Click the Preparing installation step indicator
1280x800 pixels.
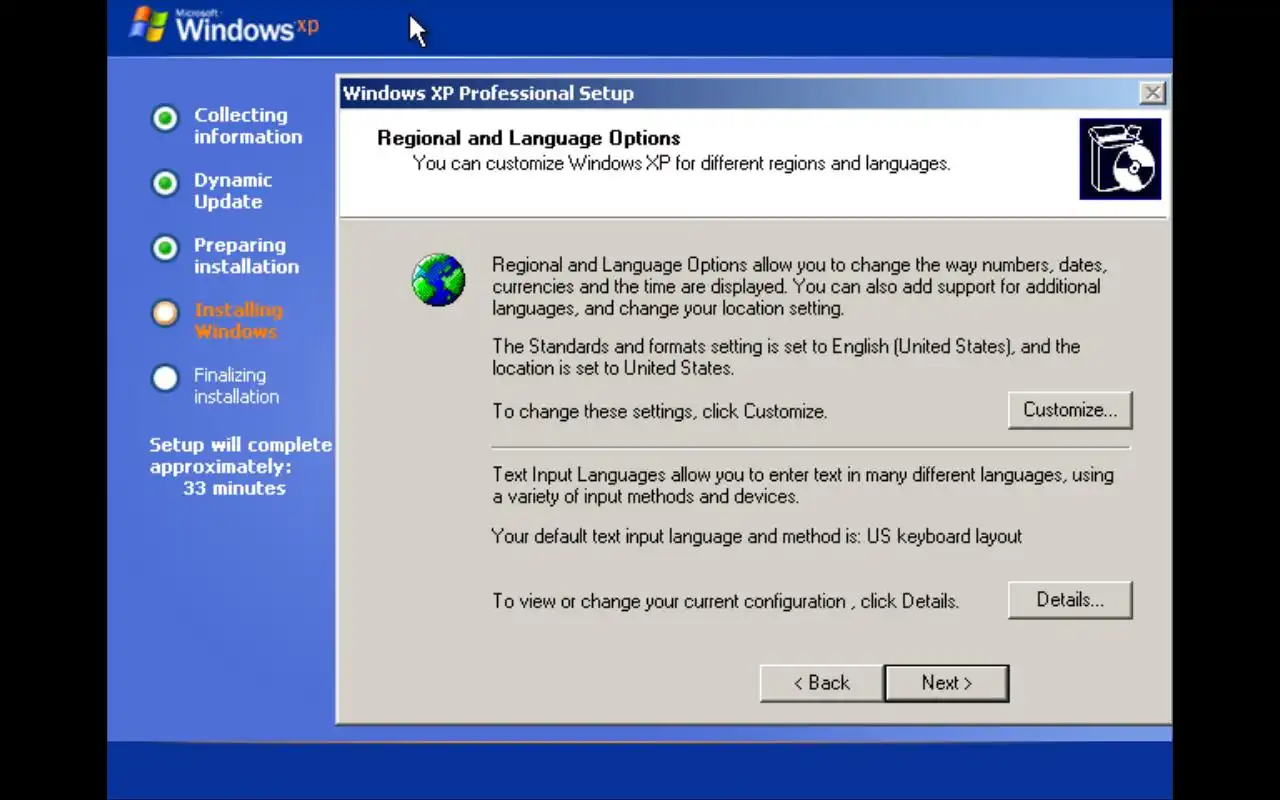click(165, 248)
